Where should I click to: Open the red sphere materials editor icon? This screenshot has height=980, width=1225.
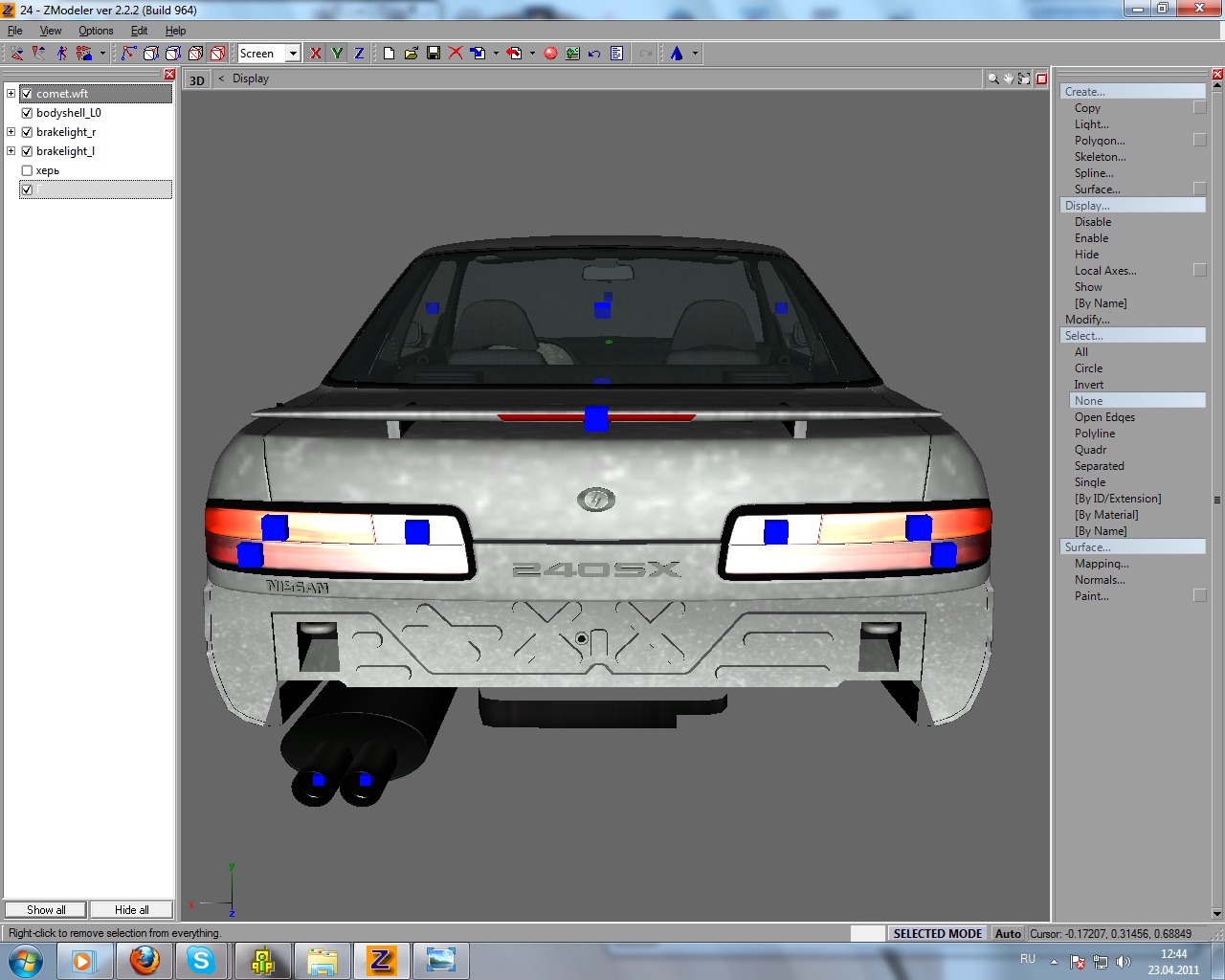click(550, 54)
